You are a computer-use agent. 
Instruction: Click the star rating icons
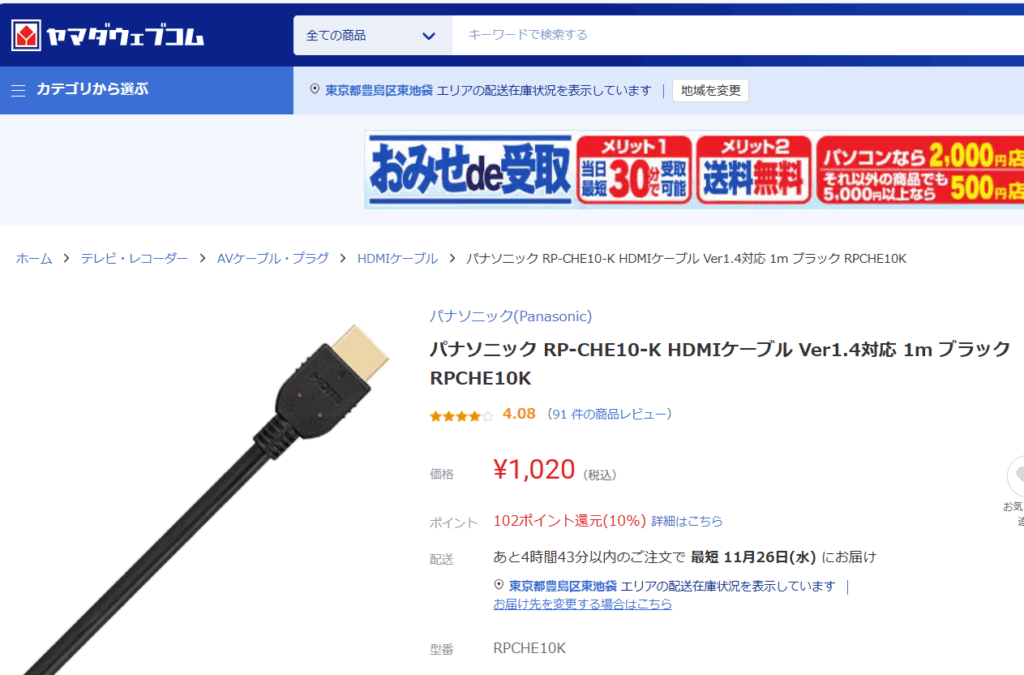coord(461,415)
